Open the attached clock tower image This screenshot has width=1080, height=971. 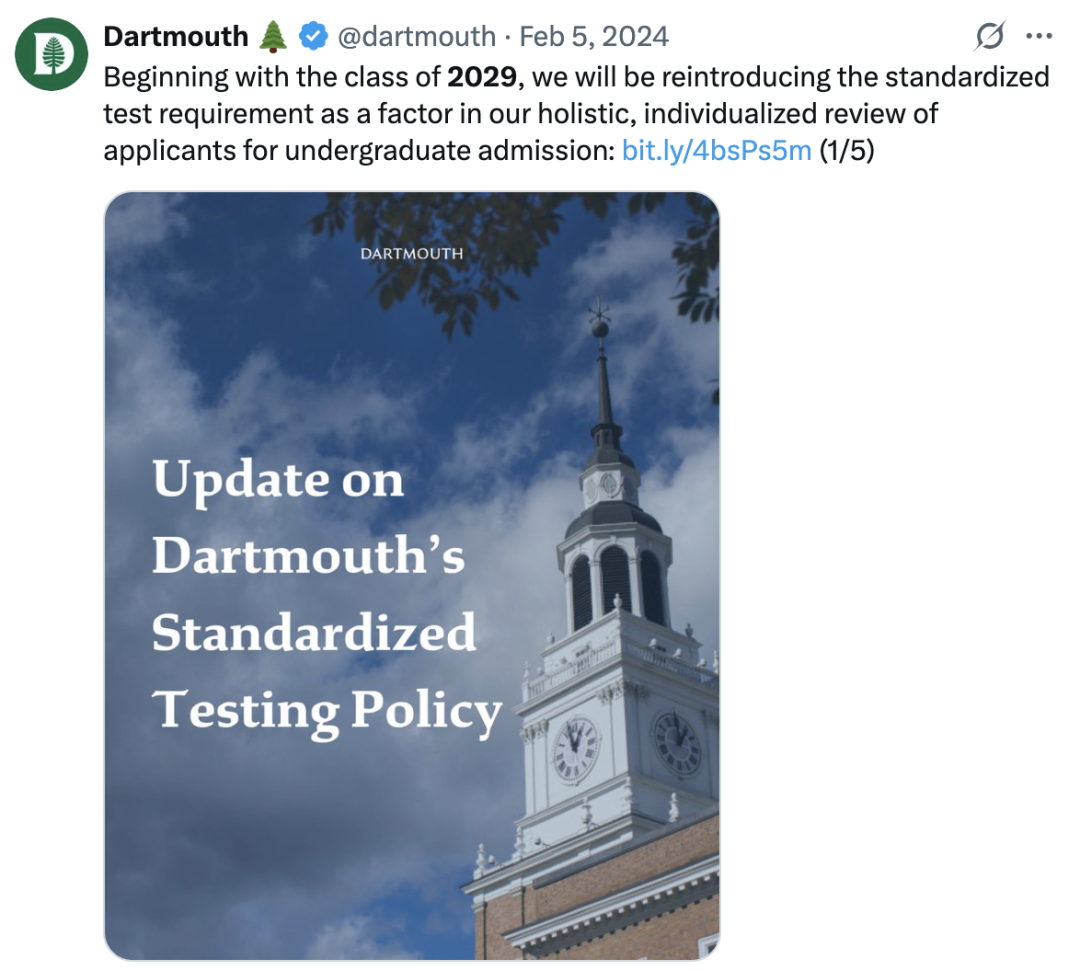412,576
